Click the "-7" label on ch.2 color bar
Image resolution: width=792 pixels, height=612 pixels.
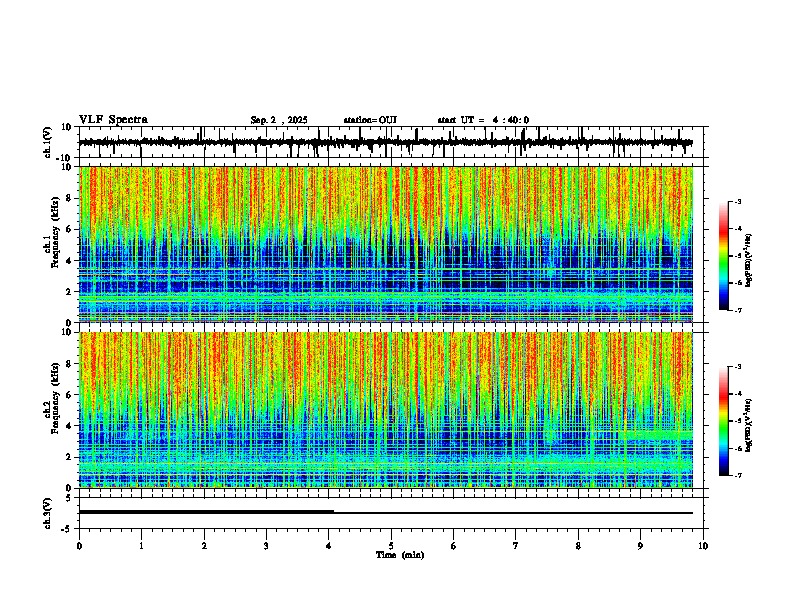pyautogui.click(x=737, y=475)
